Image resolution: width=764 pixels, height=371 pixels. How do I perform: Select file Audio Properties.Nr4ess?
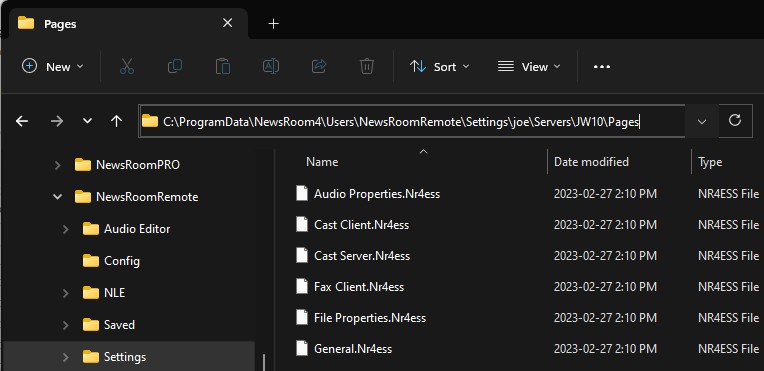click(377, 194)
